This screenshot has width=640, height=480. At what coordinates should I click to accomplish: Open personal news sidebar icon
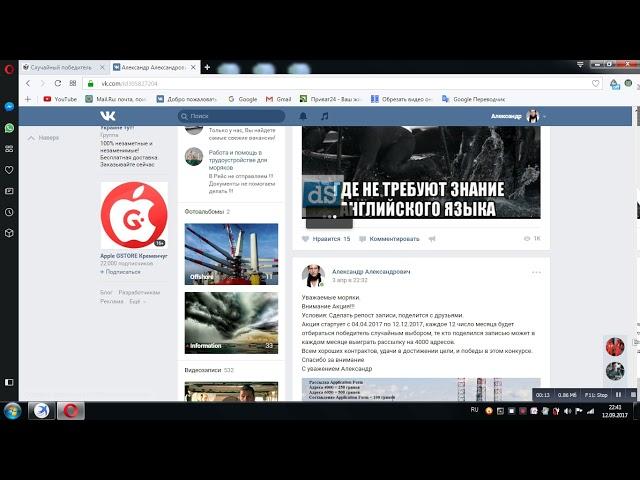[x=9, y=191]
